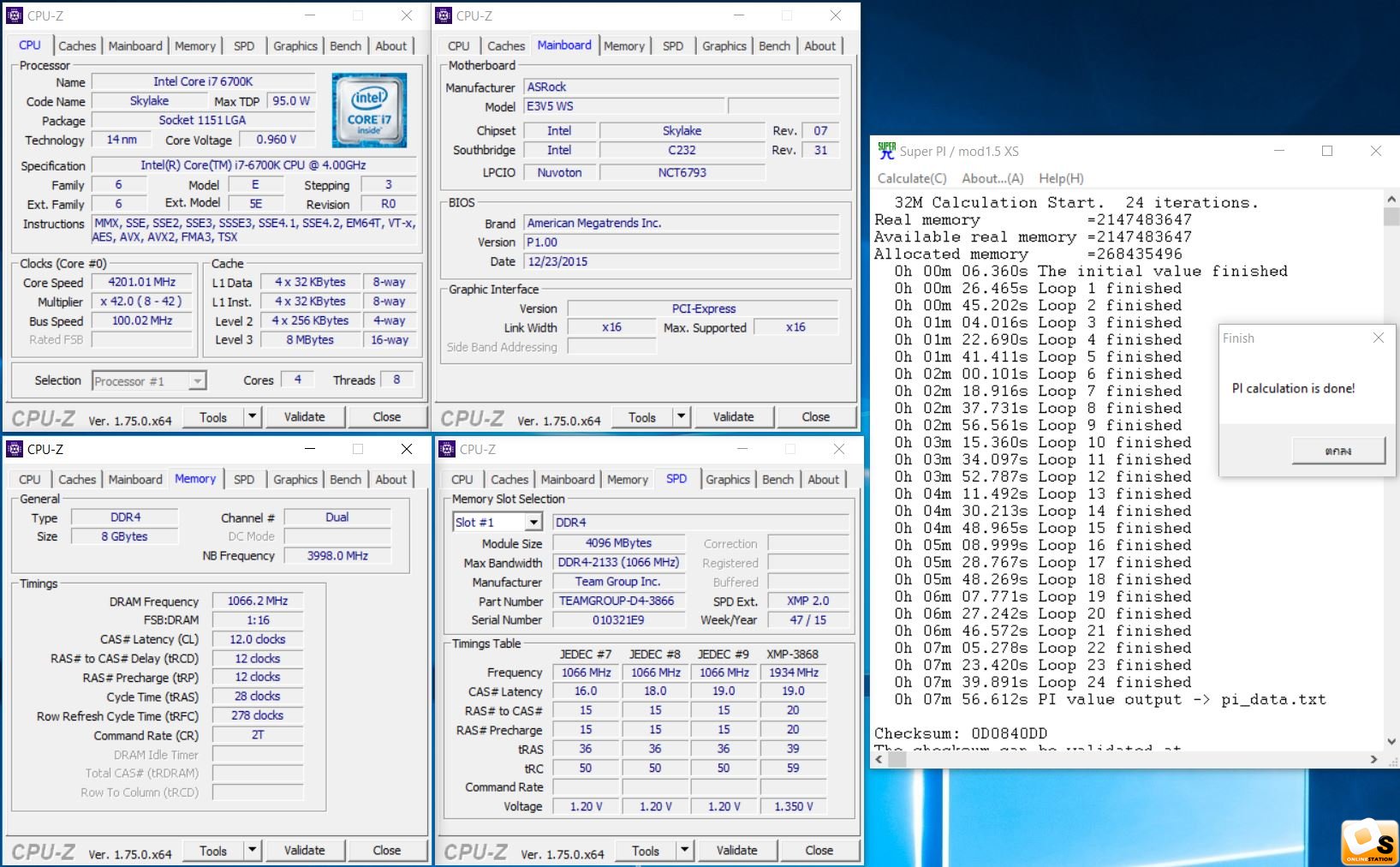
Task: Expand the Tools arrow in the CPU window
Action: tap(252, 417)
